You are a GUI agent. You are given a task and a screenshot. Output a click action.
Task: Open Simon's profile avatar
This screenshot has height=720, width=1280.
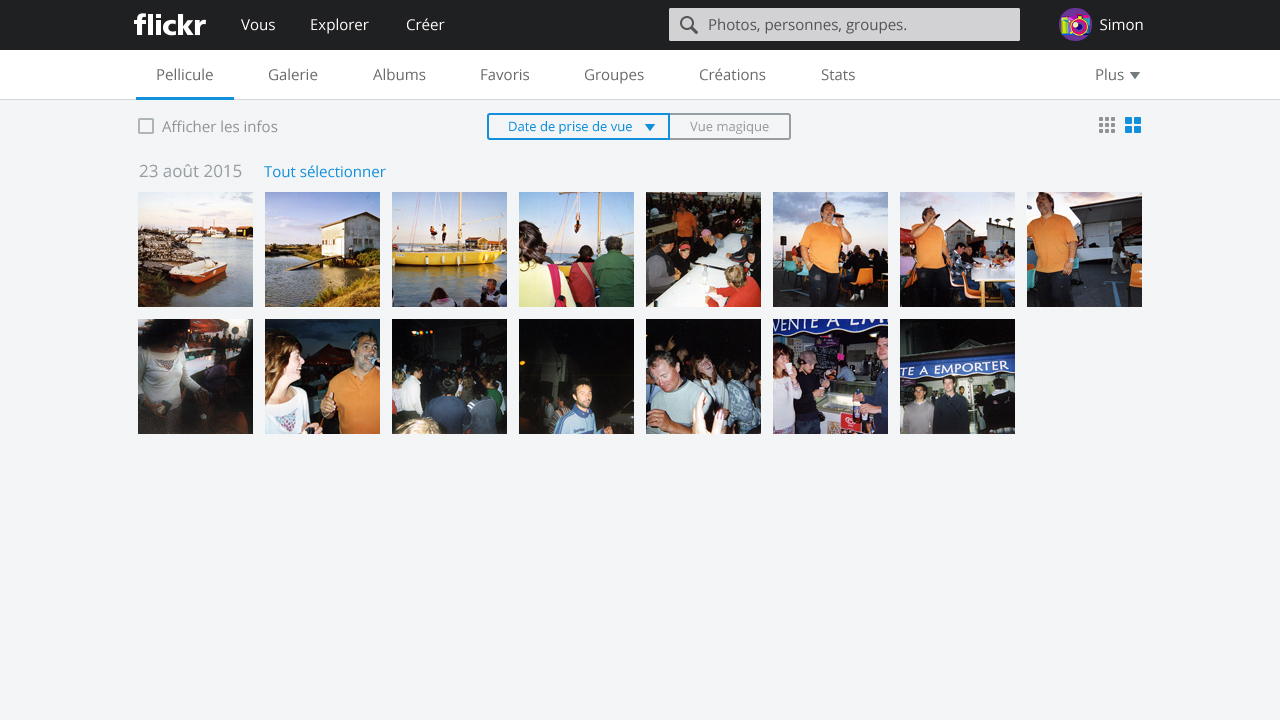point(1075,25)
